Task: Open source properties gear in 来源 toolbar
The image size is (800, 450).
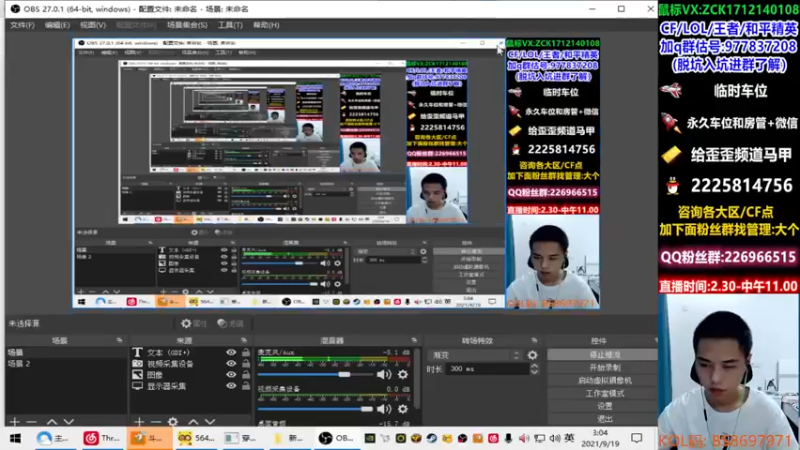Action: pos(173,421)
